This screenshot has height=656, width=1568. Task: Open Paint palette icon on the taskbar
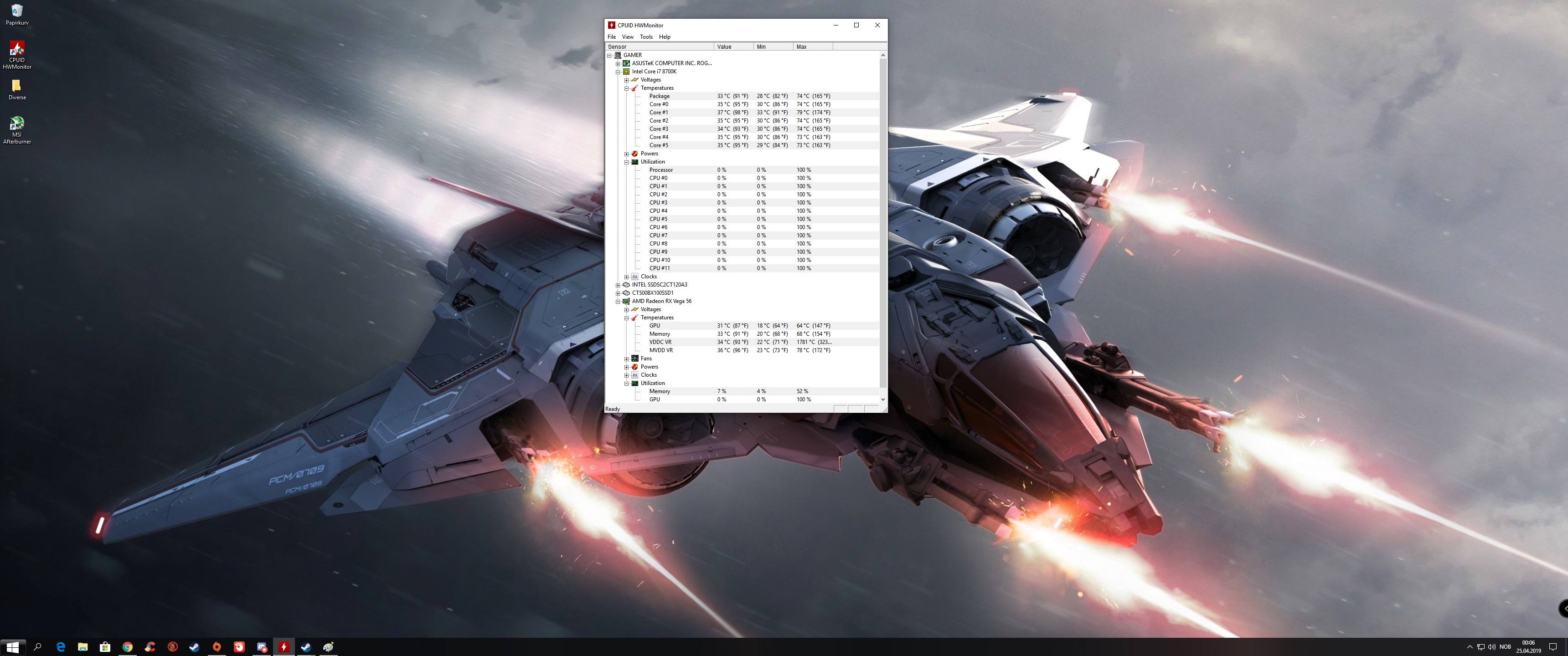pos(328,647)
